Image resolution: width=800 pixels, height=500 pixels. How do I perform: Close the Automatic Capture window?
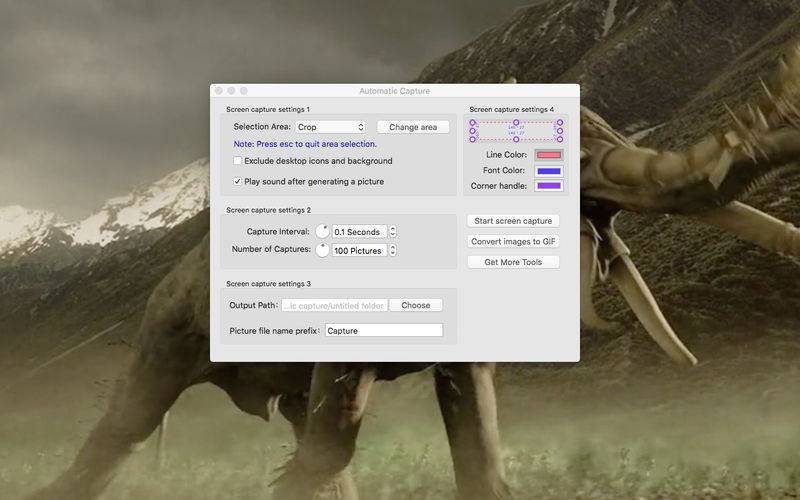click(x=219, y=90)
